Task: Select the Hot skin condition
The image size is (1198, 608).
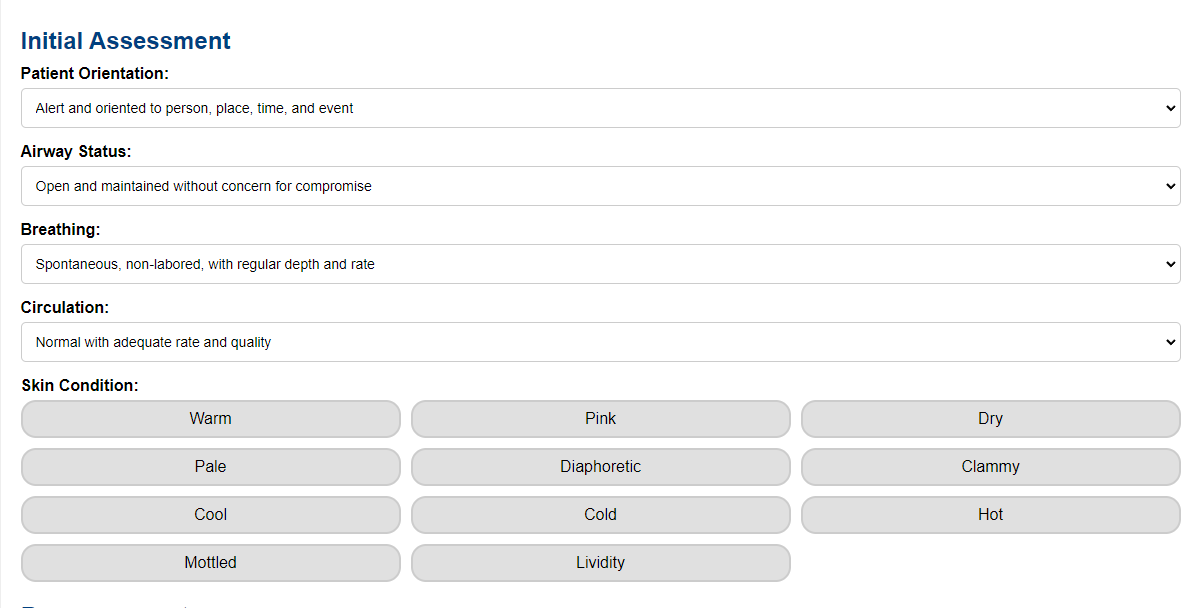Action: click(x=990, y=514)
